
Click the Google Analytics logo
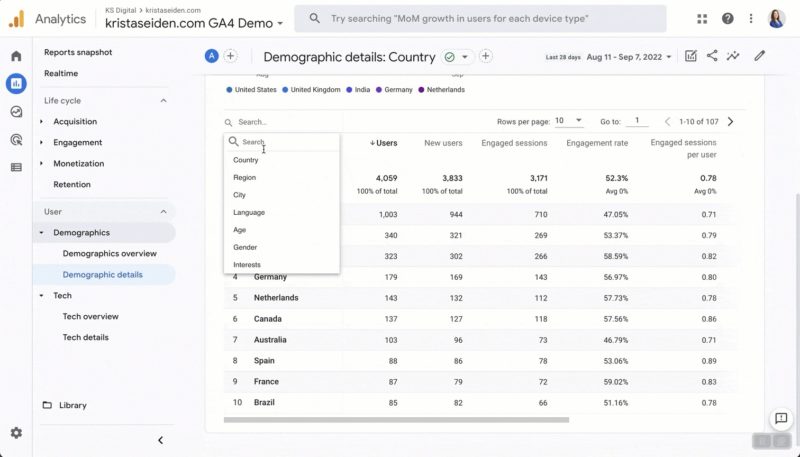tap(16, 19)
